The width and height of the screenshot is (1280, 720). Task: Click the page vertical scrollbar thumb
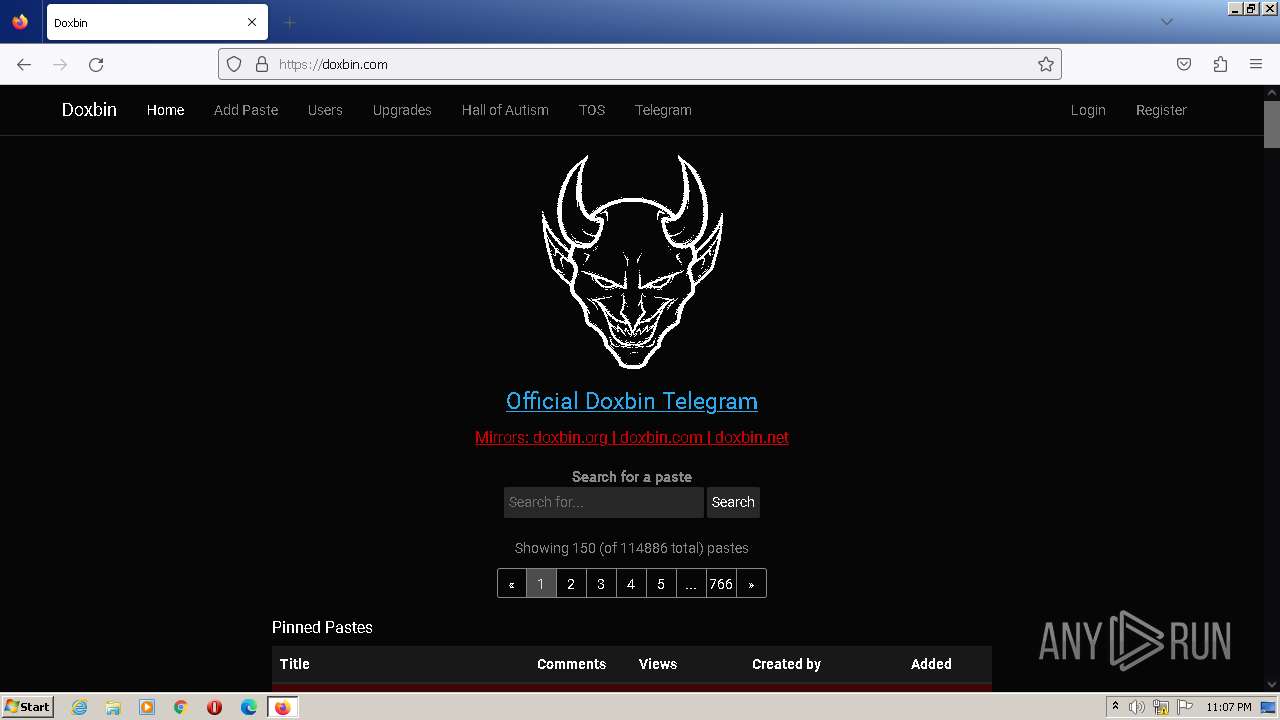click(x=1272, y=124)
